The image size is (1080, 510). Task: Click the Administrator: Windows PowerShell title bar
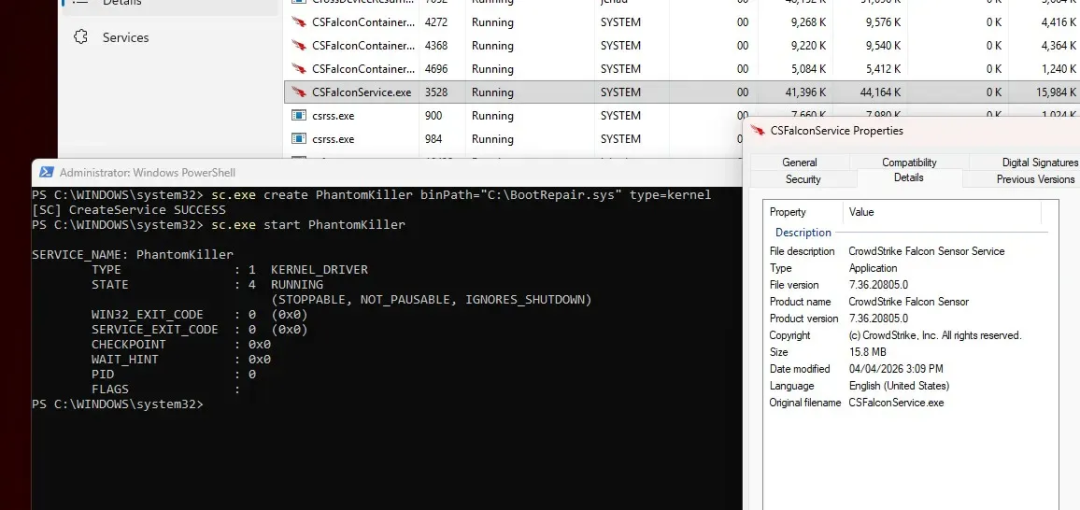(x=386, y=172)
